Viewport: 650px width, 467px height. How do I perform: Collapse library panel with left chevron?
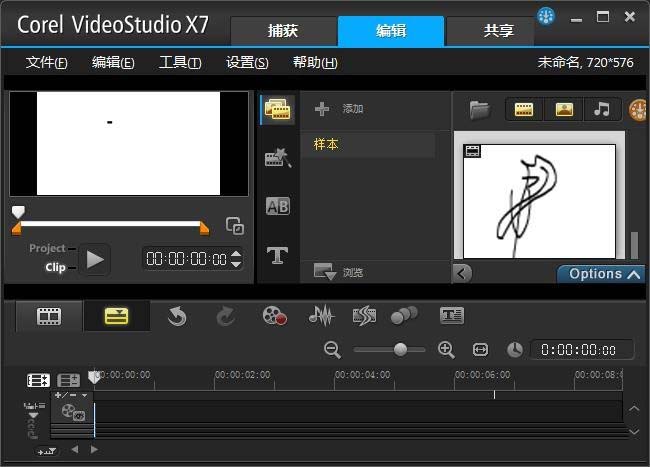[462, 273]
